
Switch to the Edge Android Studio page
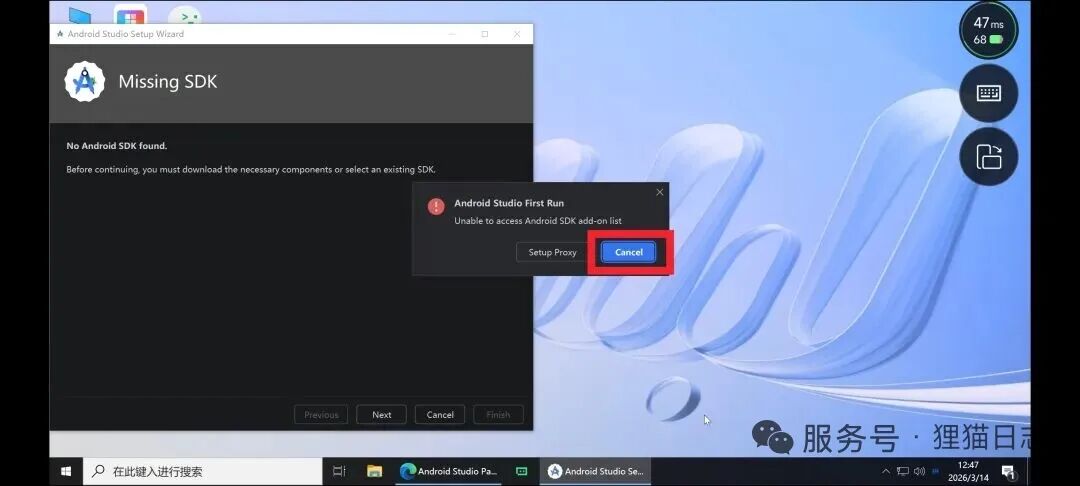pos(449,472)
